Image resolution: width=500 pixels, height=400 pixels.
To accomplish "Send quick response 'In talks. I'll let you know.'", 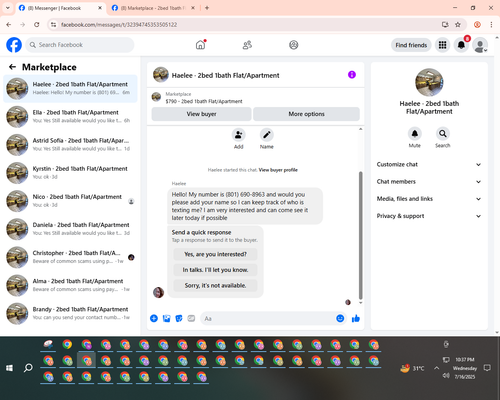I will point(215,270).
